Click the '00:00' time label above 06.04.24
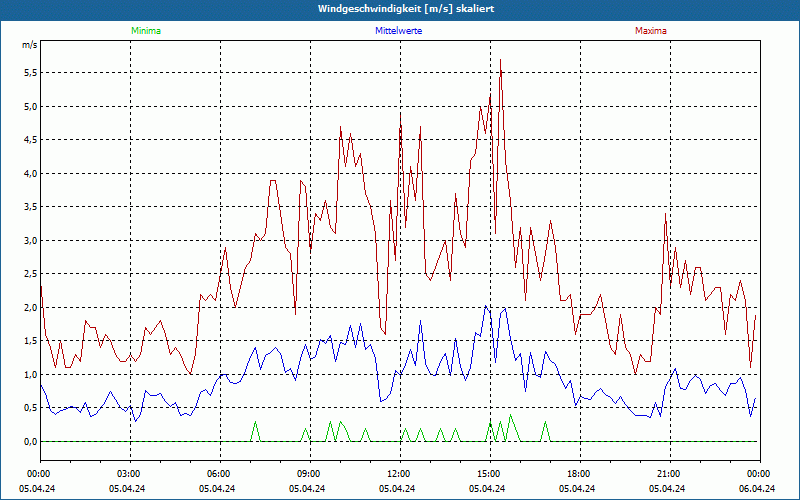Viewport: 800px width, 500px height. (758, 474)
